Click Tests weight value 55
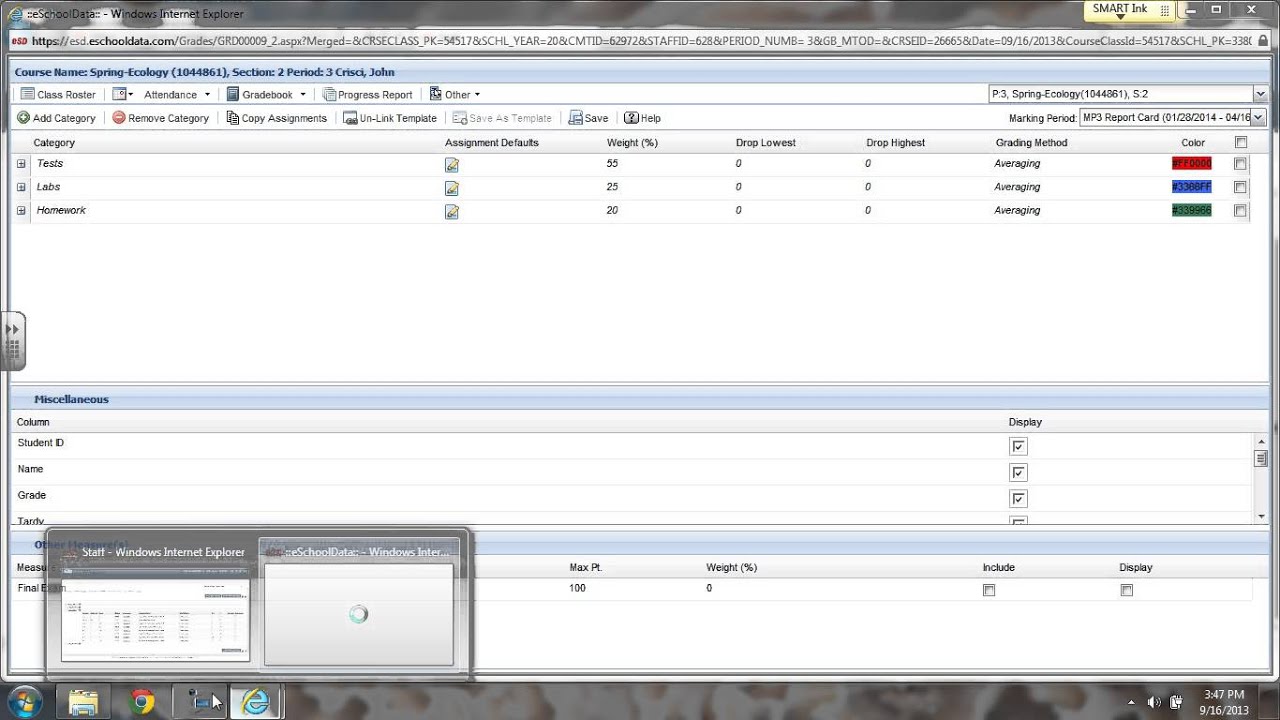 [x=612, y=163]
